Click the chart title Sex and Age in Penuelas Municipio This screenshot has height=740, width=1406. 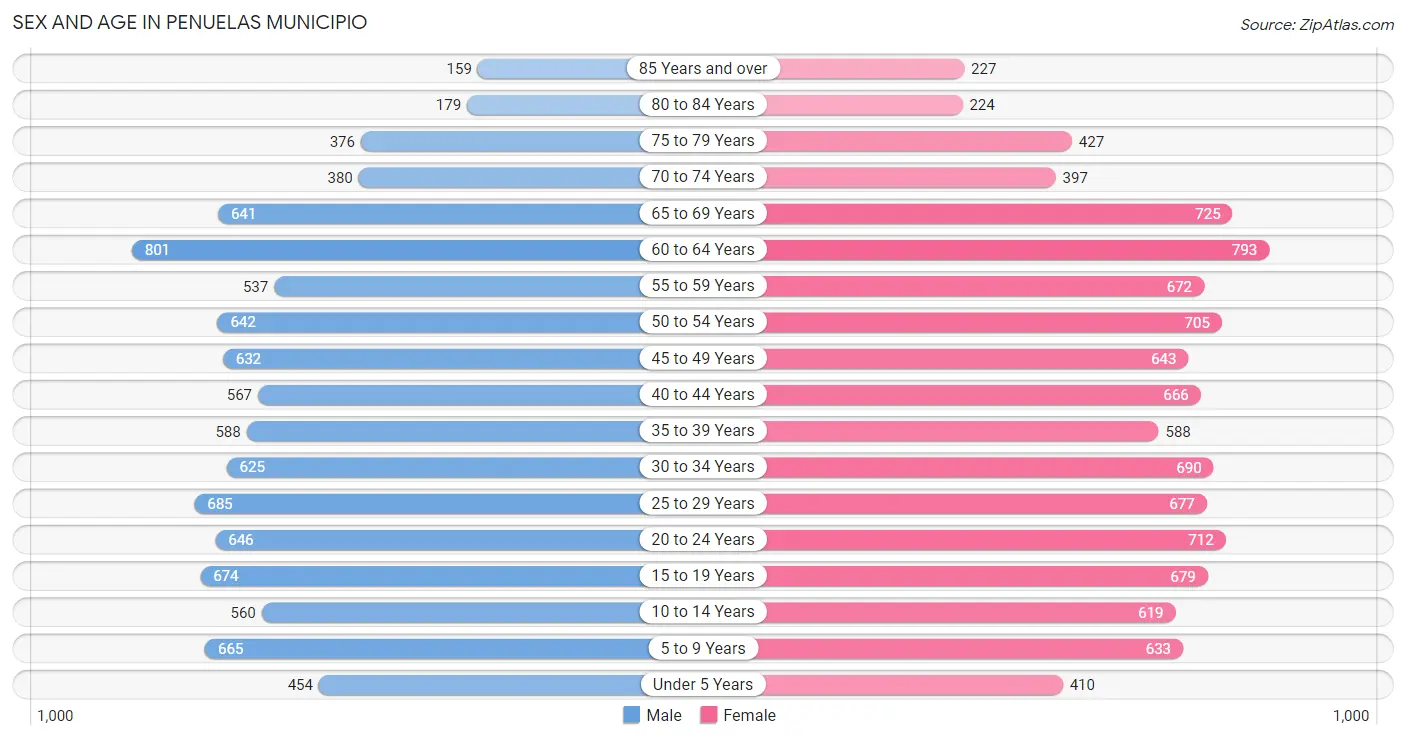190,22
